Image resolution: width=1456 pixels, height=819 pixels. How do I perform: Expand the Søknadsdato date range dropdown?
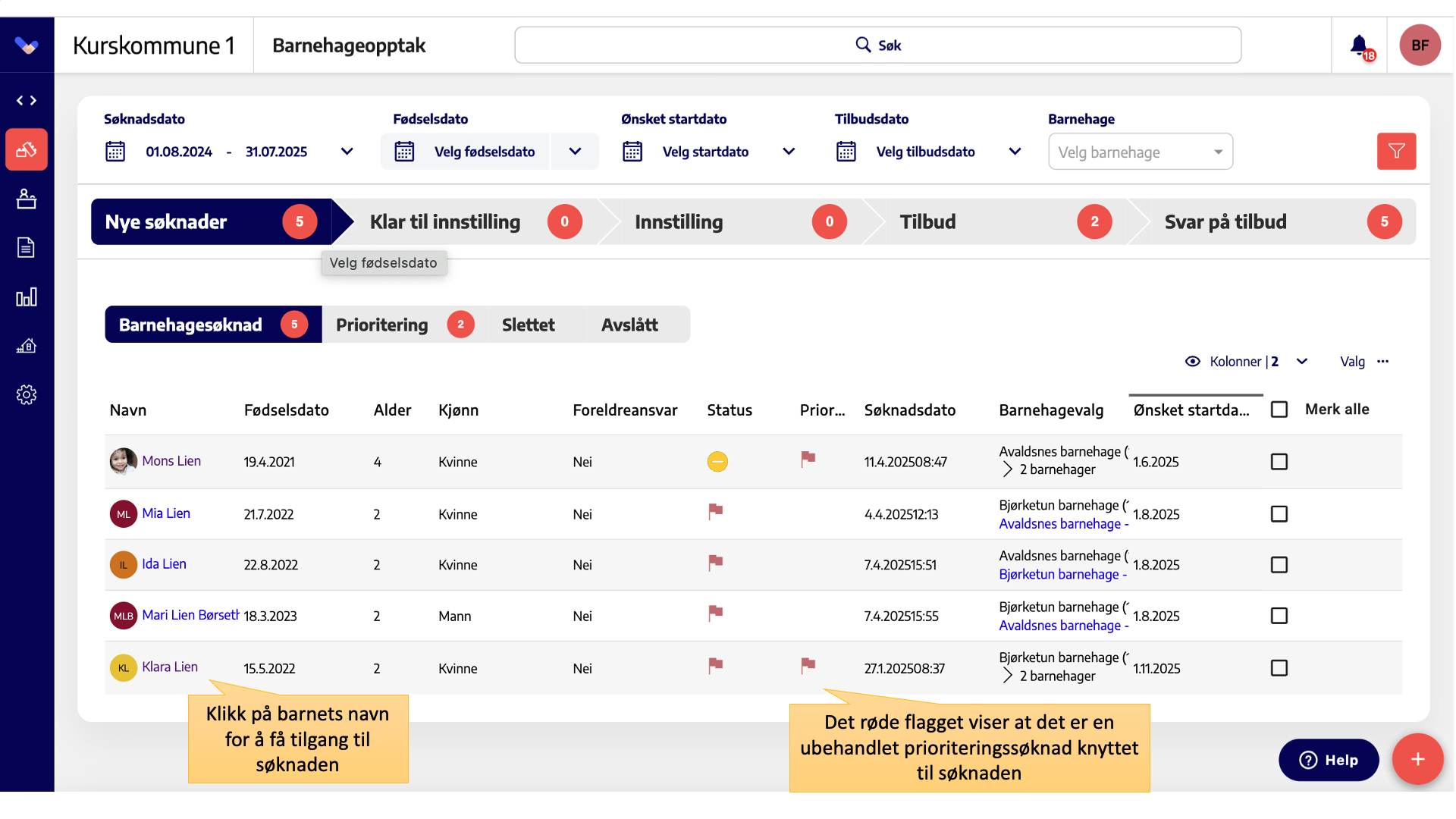[347, 152]
